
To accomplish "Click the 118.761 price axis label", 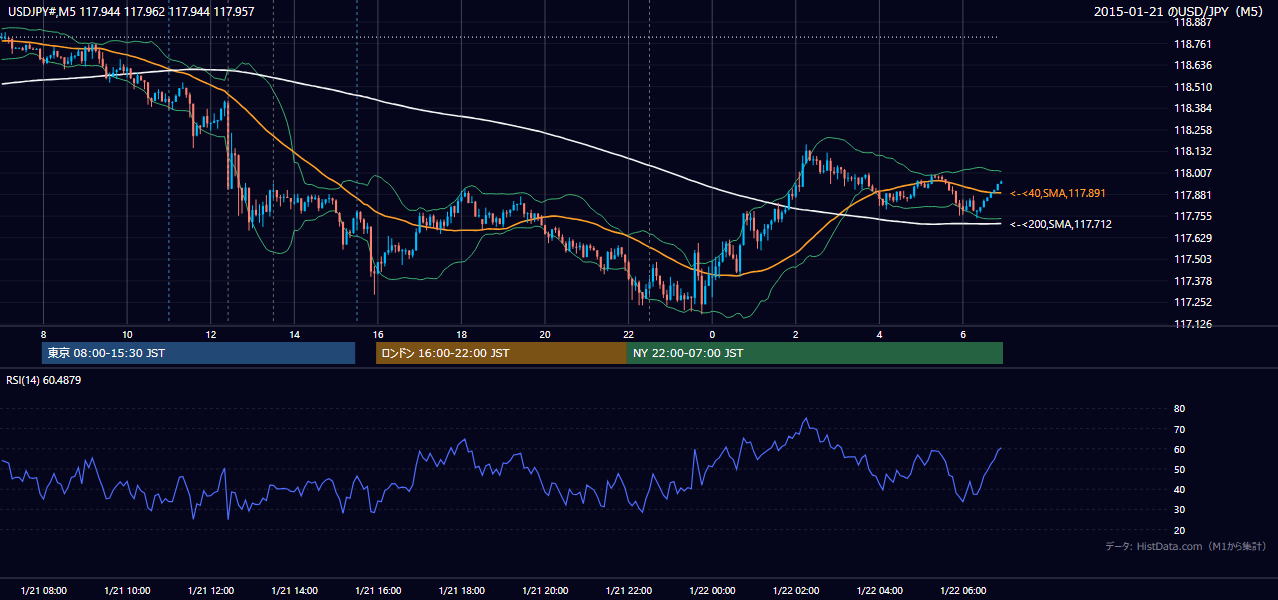I will click(x=1193, y=44).
